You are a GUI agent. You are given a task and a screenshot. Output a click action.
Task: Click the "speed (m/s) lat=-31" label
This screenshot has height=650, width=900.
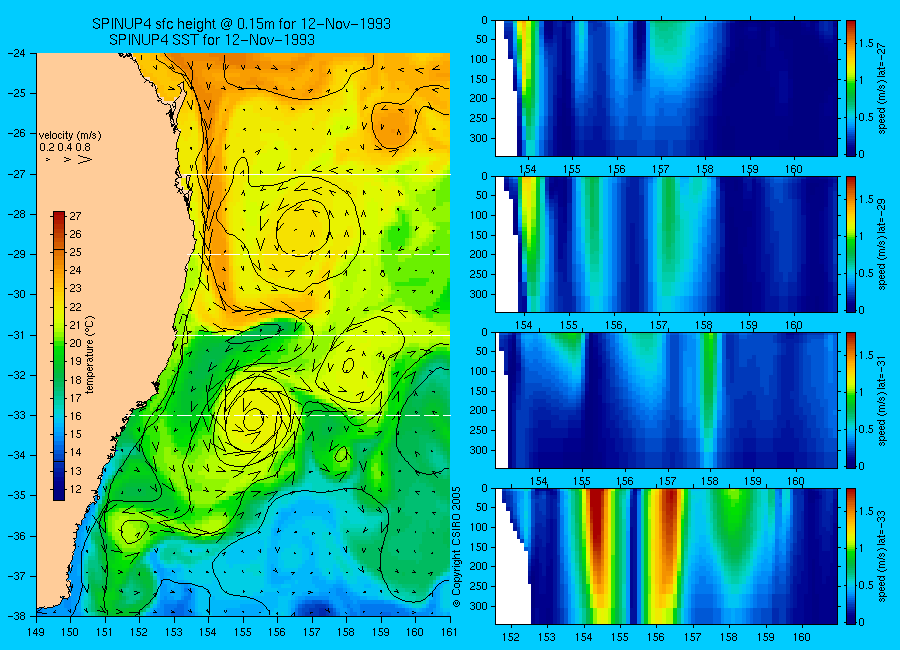click(882, 400)
